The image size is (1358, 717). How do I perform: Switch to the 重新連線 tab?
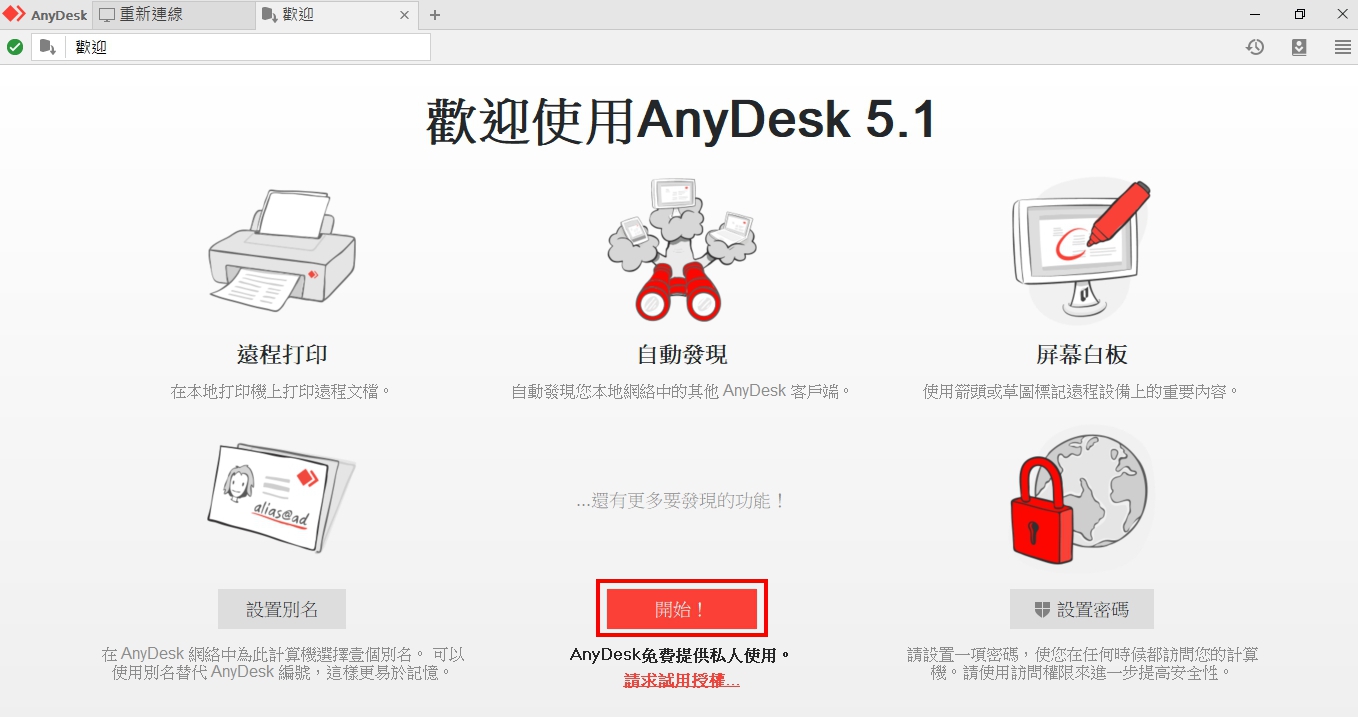point(172,15)
